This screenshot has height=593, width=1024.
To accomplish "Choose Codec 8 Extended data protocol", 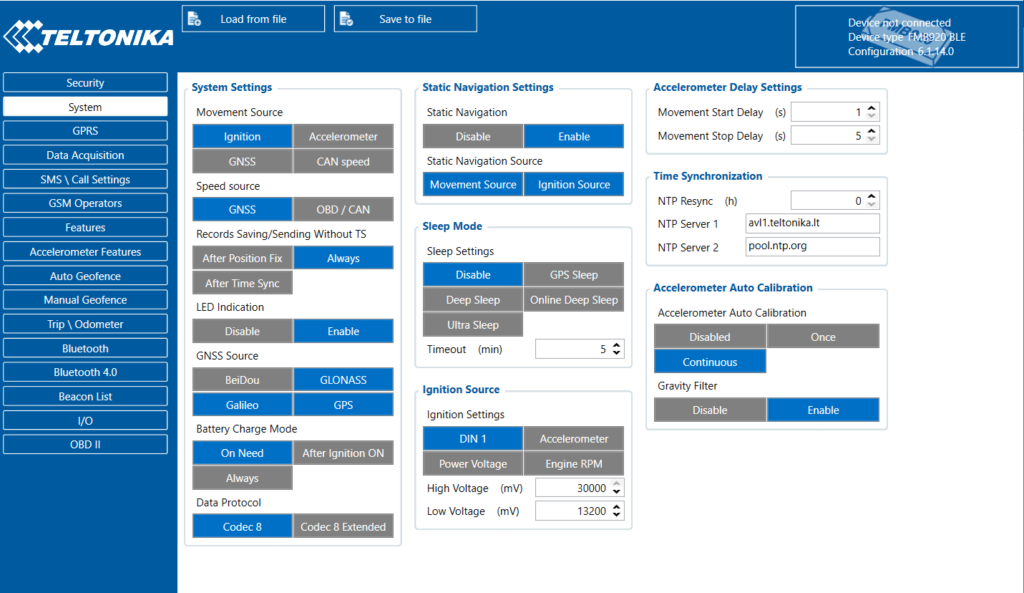I will 344,526.
